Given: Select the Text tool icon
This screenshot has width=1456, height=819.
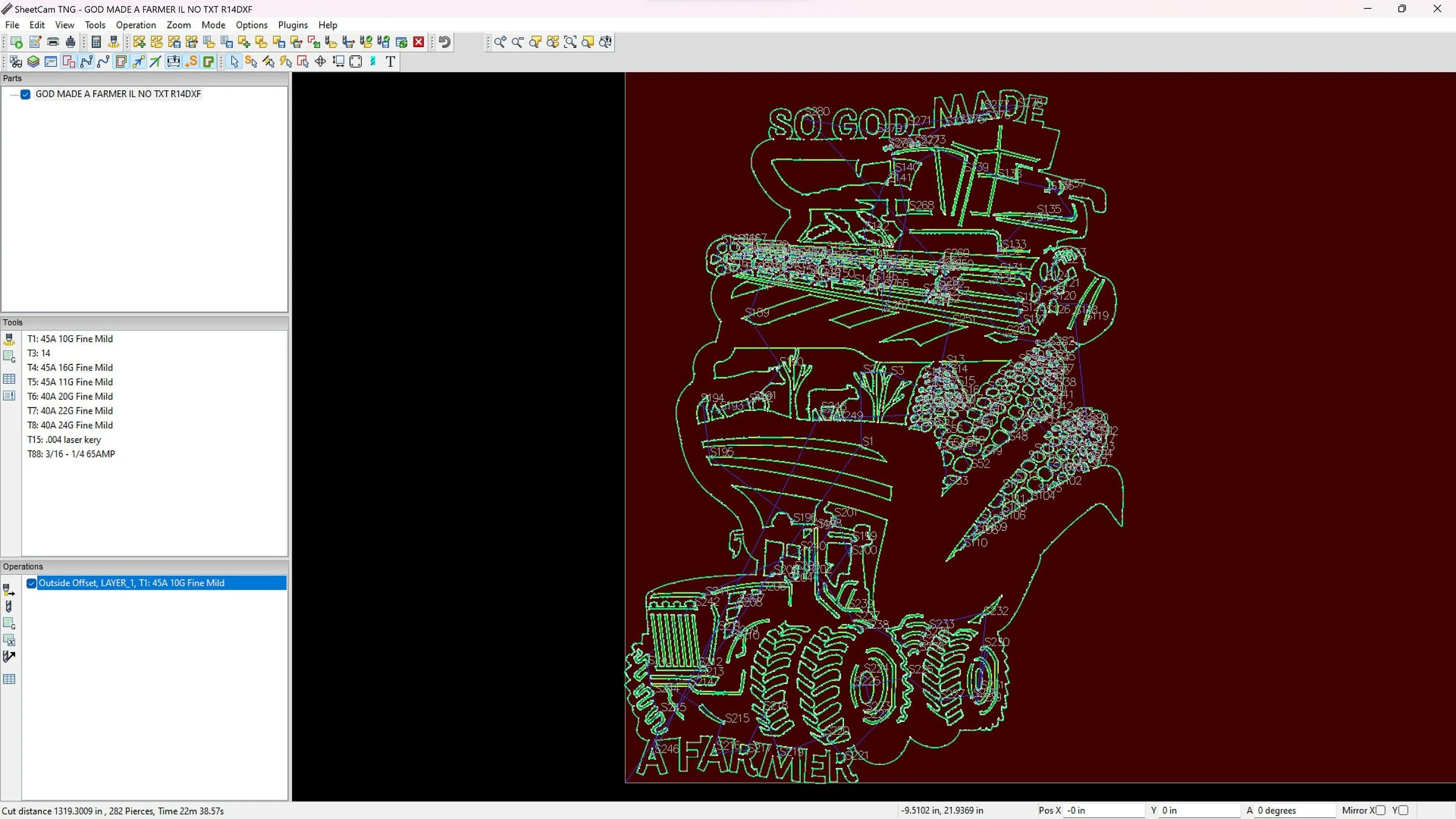Looking at the screenshot, I should [390, 62].
